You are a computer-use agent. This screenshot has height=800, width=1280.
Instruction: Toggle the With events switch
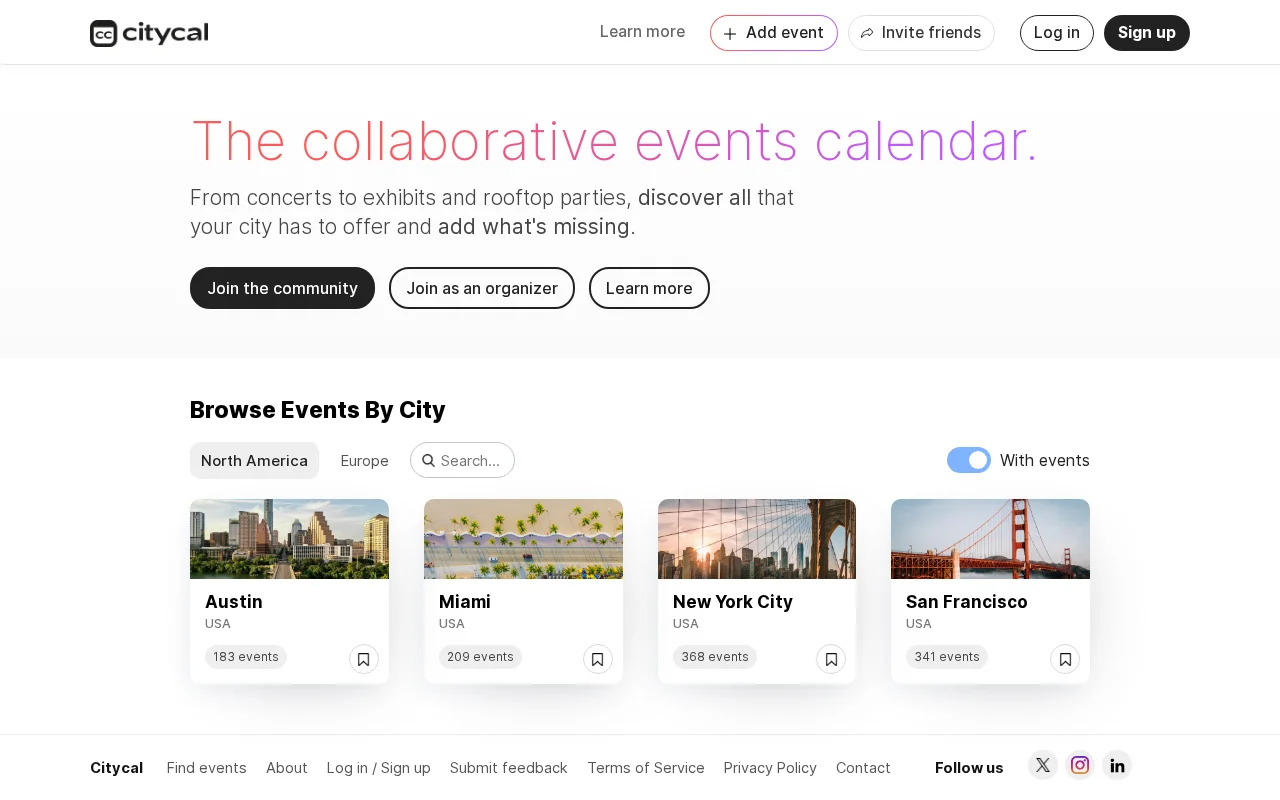(x=969, y=460)
